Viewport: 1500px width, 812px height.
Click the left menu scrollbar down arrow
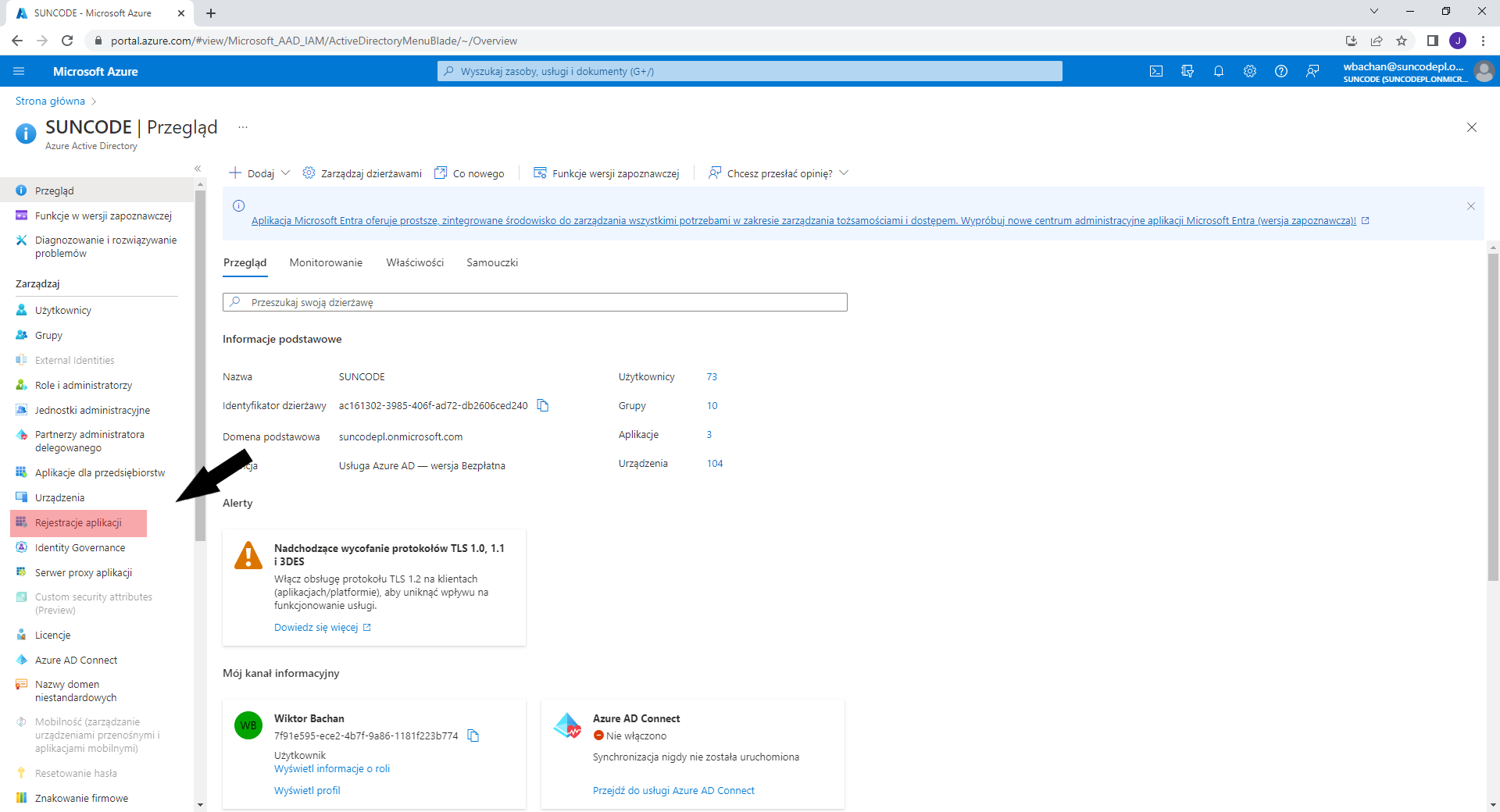tap(200, 804)
